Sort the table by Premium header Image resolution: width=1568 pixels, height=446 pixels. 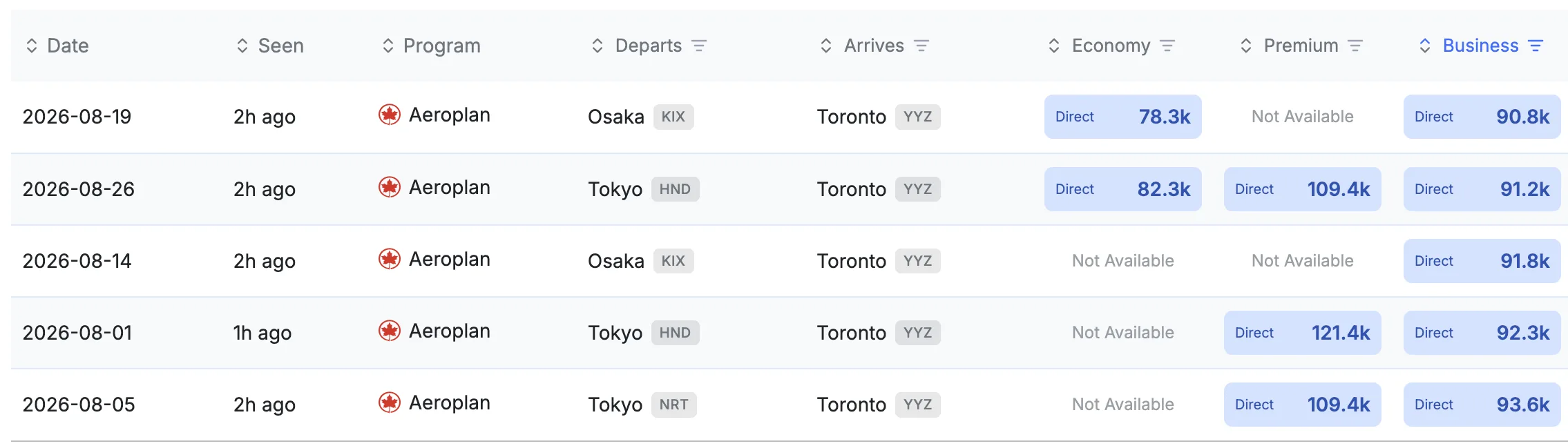pyautogui.click(x=1289, y=46)
